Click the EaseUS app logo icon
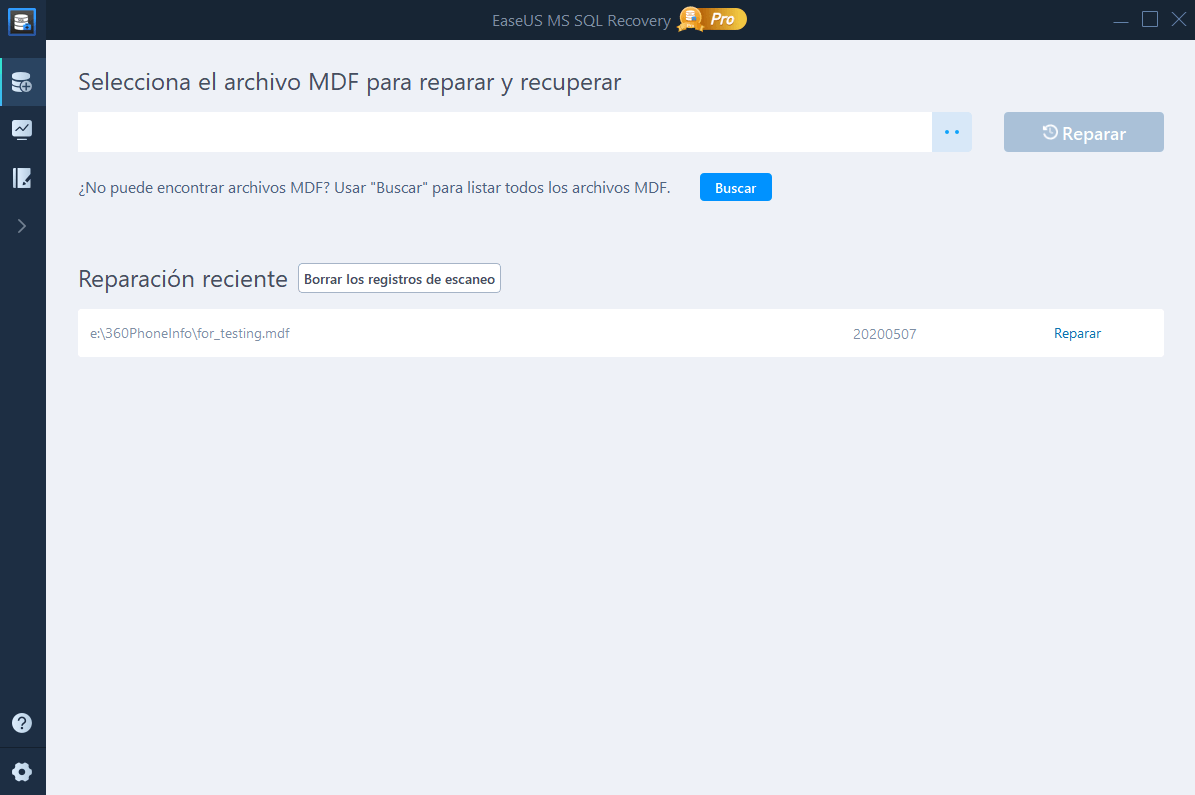This screenshot has width=1195, height=795. [22, 21]
